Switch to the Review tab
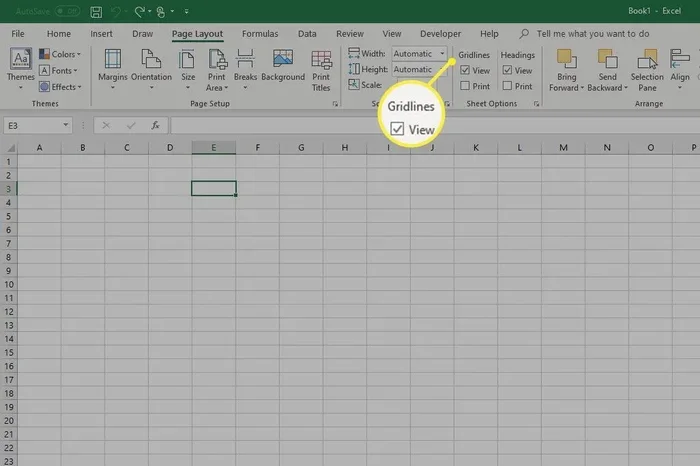 click(350, 34)
